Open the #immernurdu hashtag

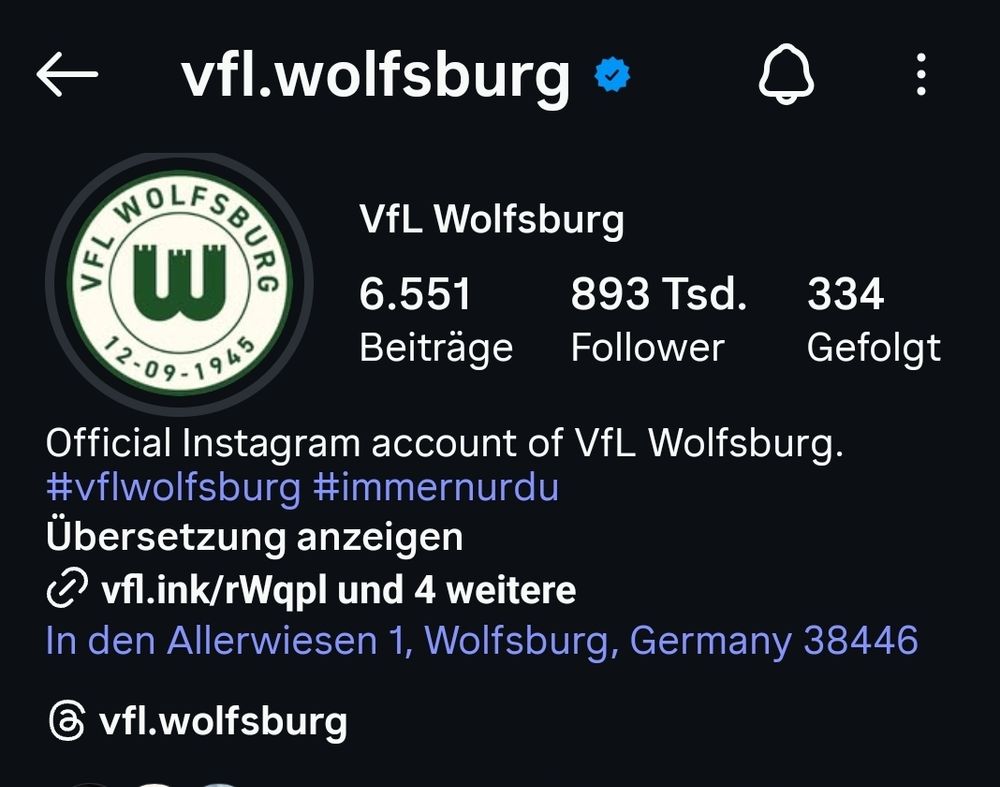[436, 488]
